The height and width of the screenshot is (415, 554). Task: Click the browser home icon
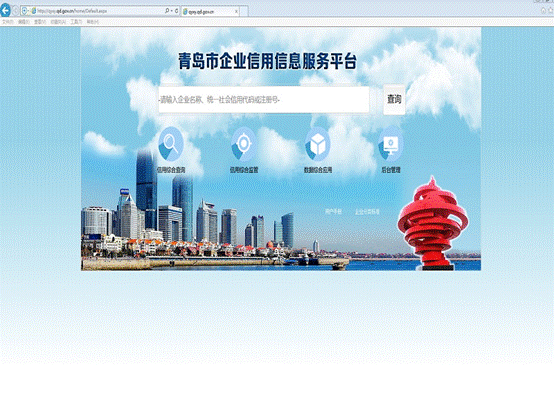pyautogui.click(x=543, y=11)
